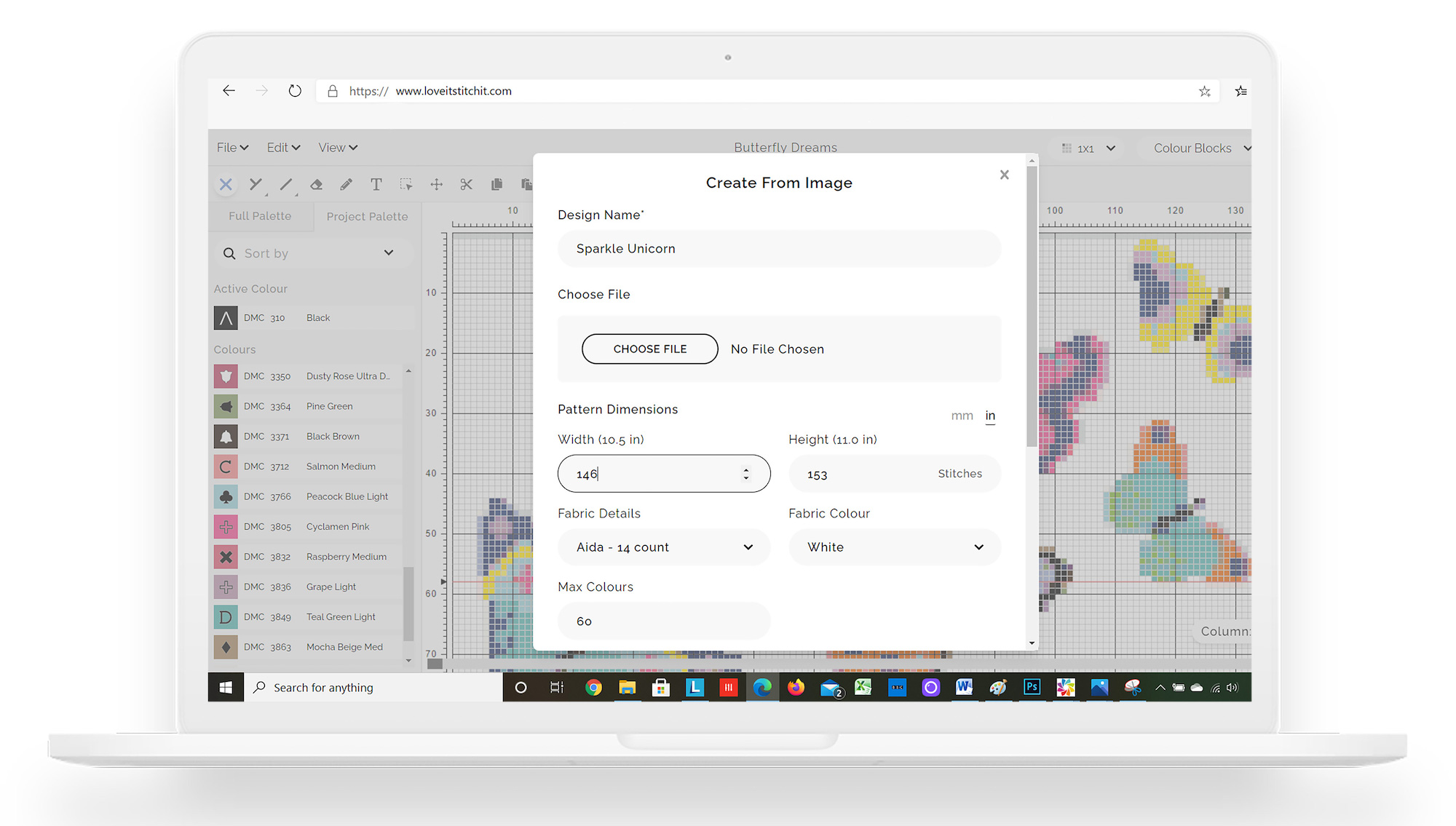Viewport: 1456px width, 826px height.
Task: Show hidden system tray icons
Action: [x=1160, y=687]
